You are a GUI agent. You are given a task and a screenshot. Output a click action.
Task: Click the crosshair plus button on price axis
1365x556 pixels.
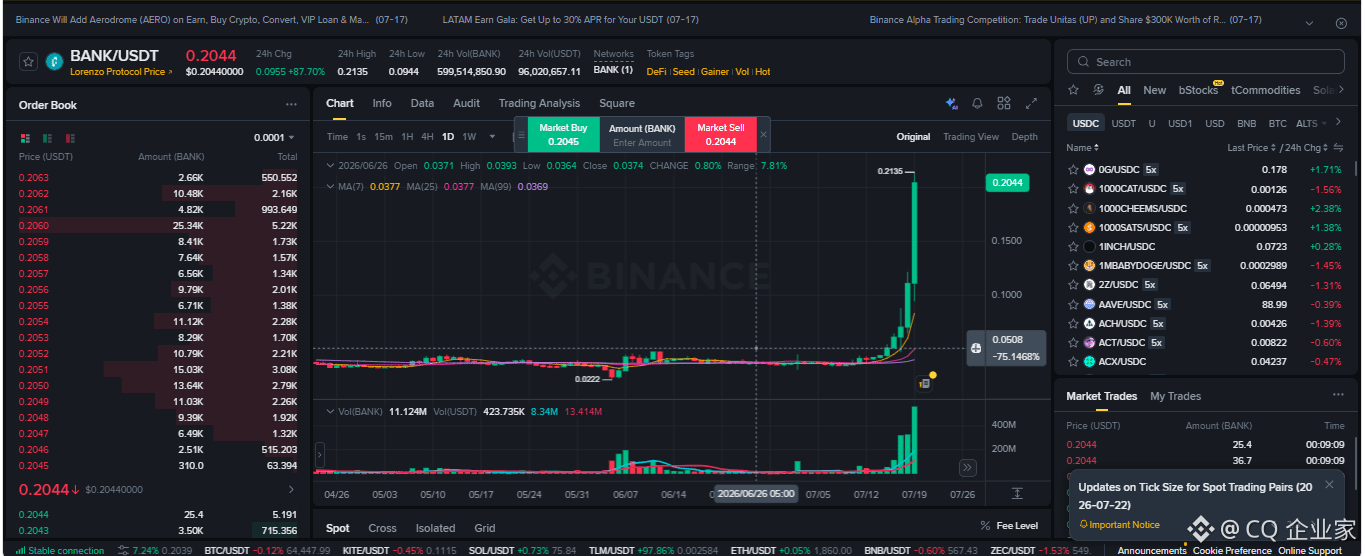(x=976, y=348)
